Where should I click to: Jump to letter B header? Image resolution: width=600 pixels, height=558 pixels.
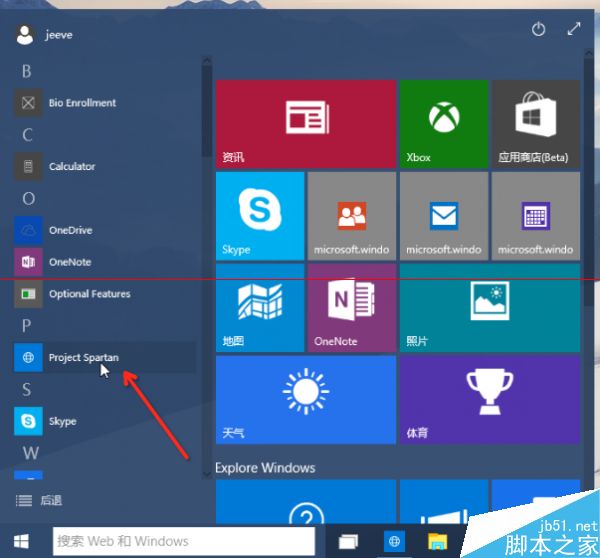pos(26,71)
